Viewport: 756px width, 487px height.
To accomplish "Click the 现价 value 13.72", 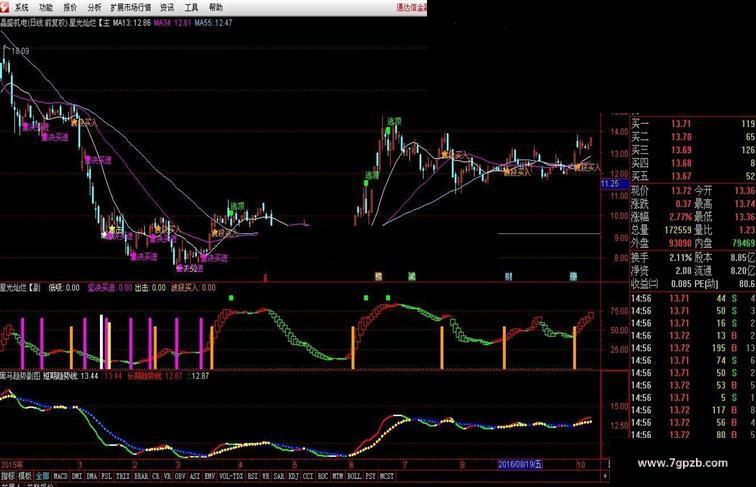I will (681, 191).
